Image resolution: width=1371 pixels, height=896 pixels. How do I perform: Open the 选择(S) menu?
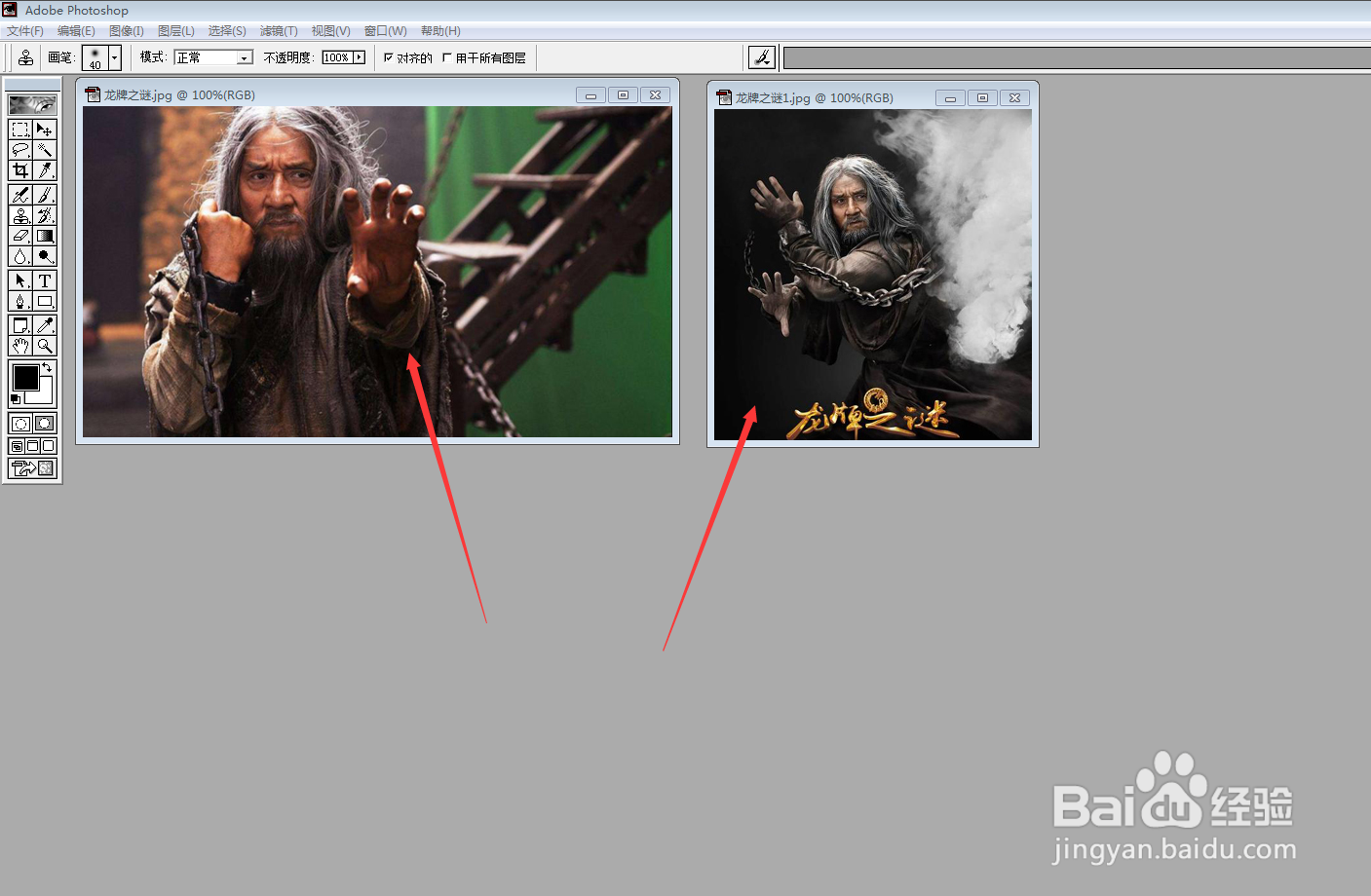pos(227,31)
